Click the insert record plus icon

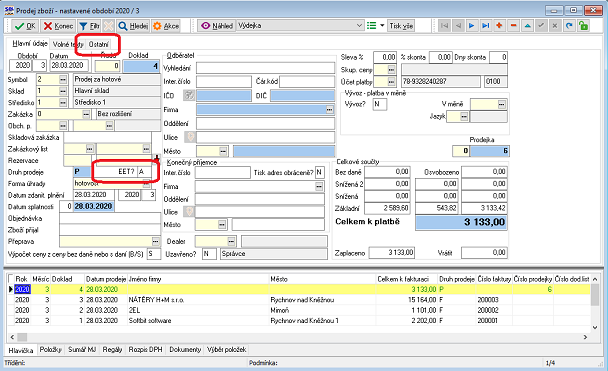[499, 26]
